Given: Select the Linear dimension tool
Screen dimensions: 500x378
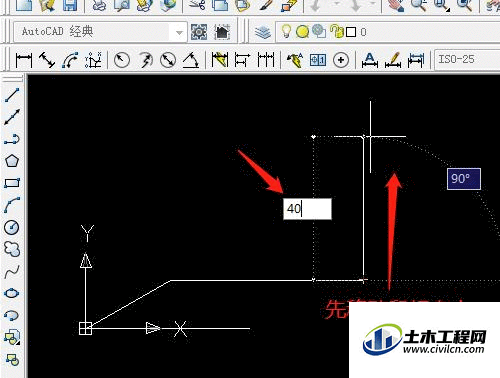Looking at the screenshot, I should [24, 60].
